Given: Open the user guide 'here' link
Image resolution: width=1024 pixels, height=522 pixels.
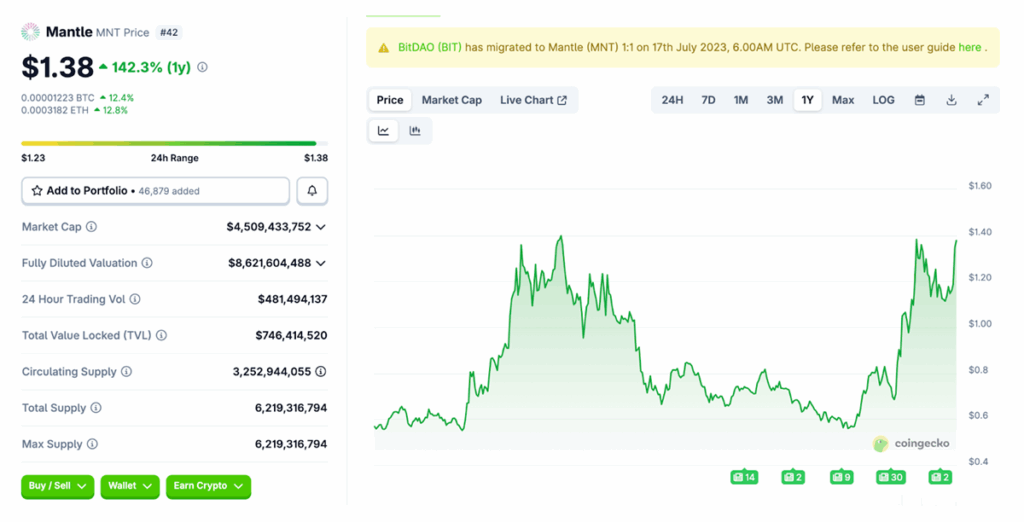Looking at the screenshot, I should tap(969, 47).
